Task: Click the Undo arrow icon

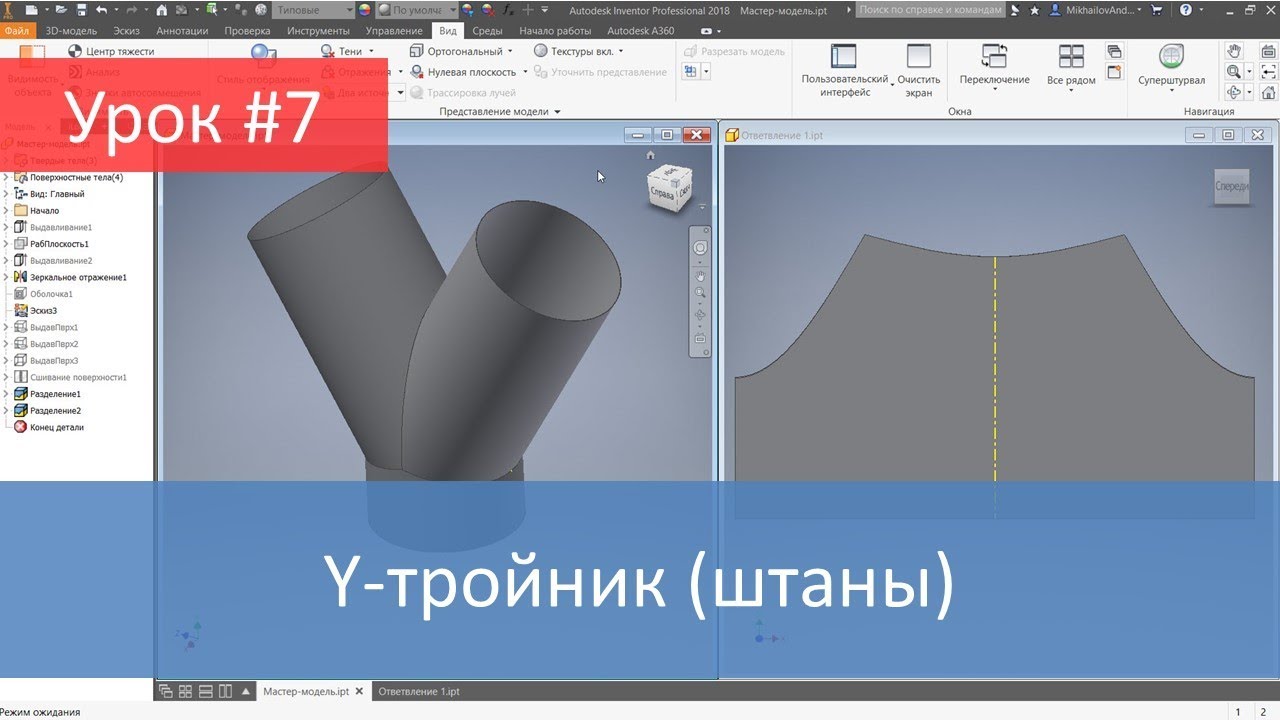Action: point(101,9)
